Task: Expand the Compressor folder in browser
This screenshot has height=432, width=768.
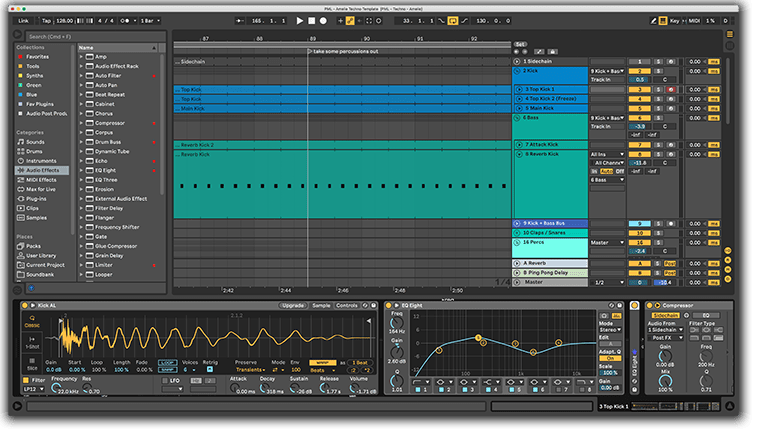Action: pos(81,123)
